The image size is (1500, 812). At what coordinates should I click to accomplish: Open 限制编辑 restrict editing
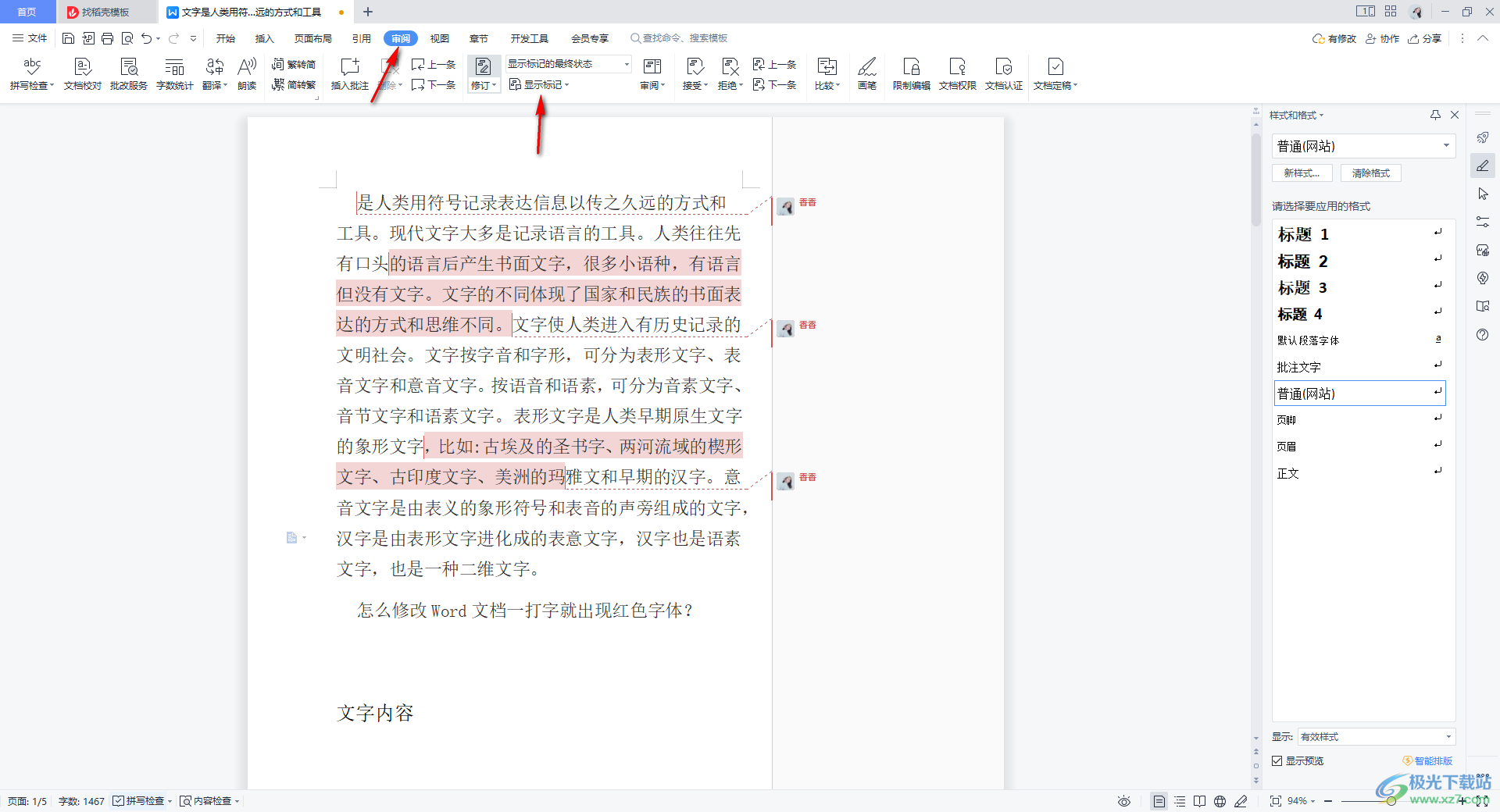tap(912, 74)
